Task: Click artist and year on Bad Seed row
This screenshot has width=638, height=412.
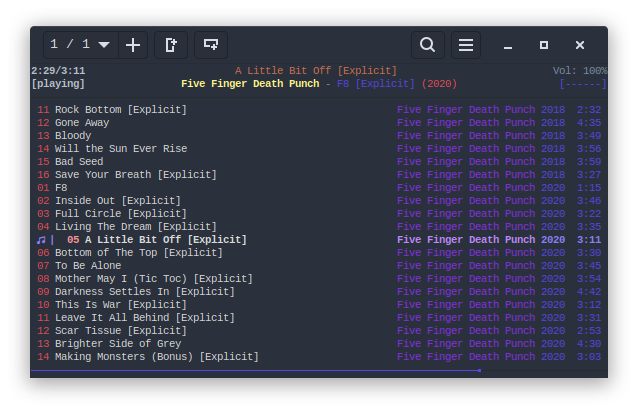Action: [x=481, y=162]
